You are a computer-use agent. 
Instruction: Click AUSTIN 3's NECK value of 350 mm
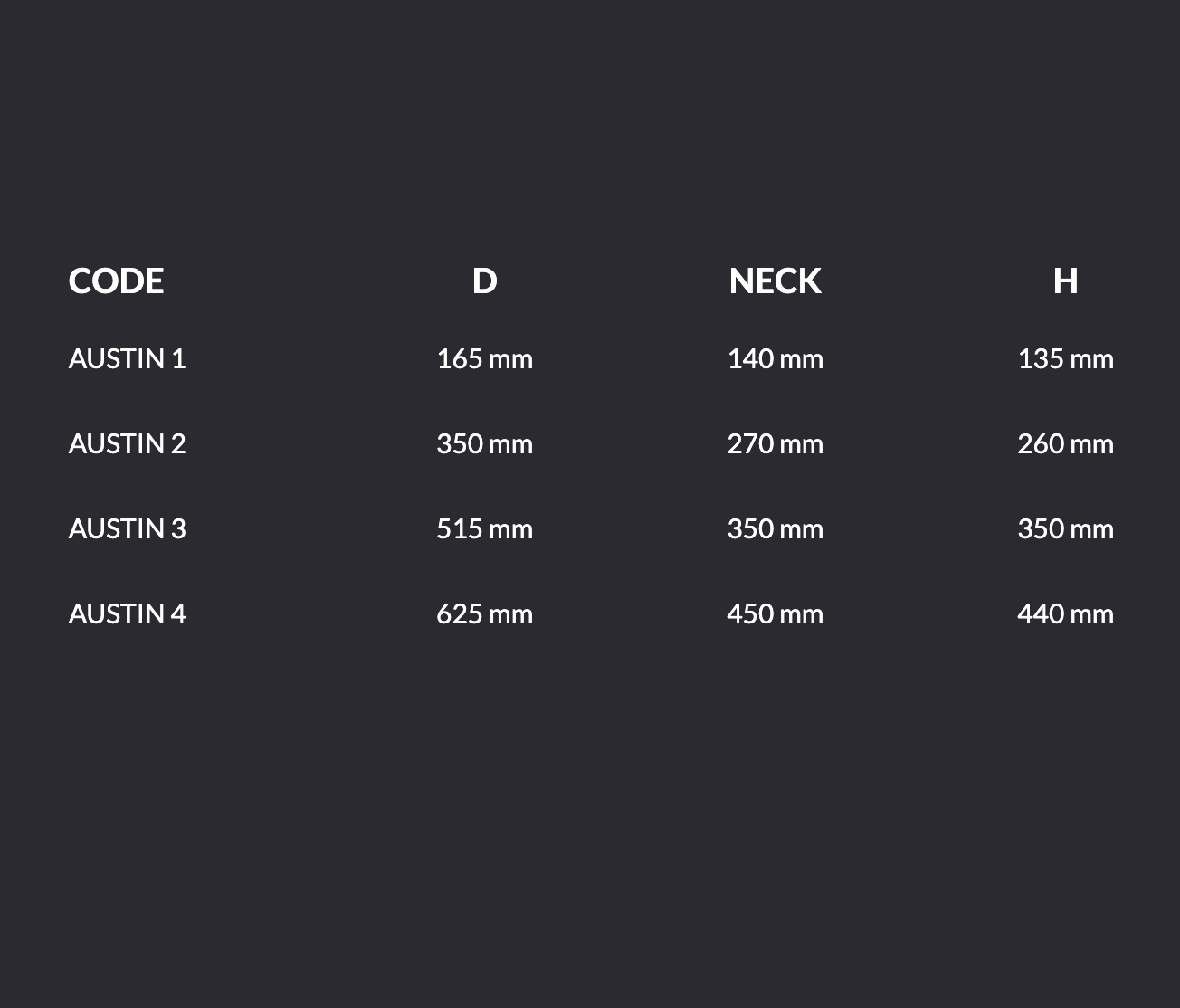coord(775,529)
